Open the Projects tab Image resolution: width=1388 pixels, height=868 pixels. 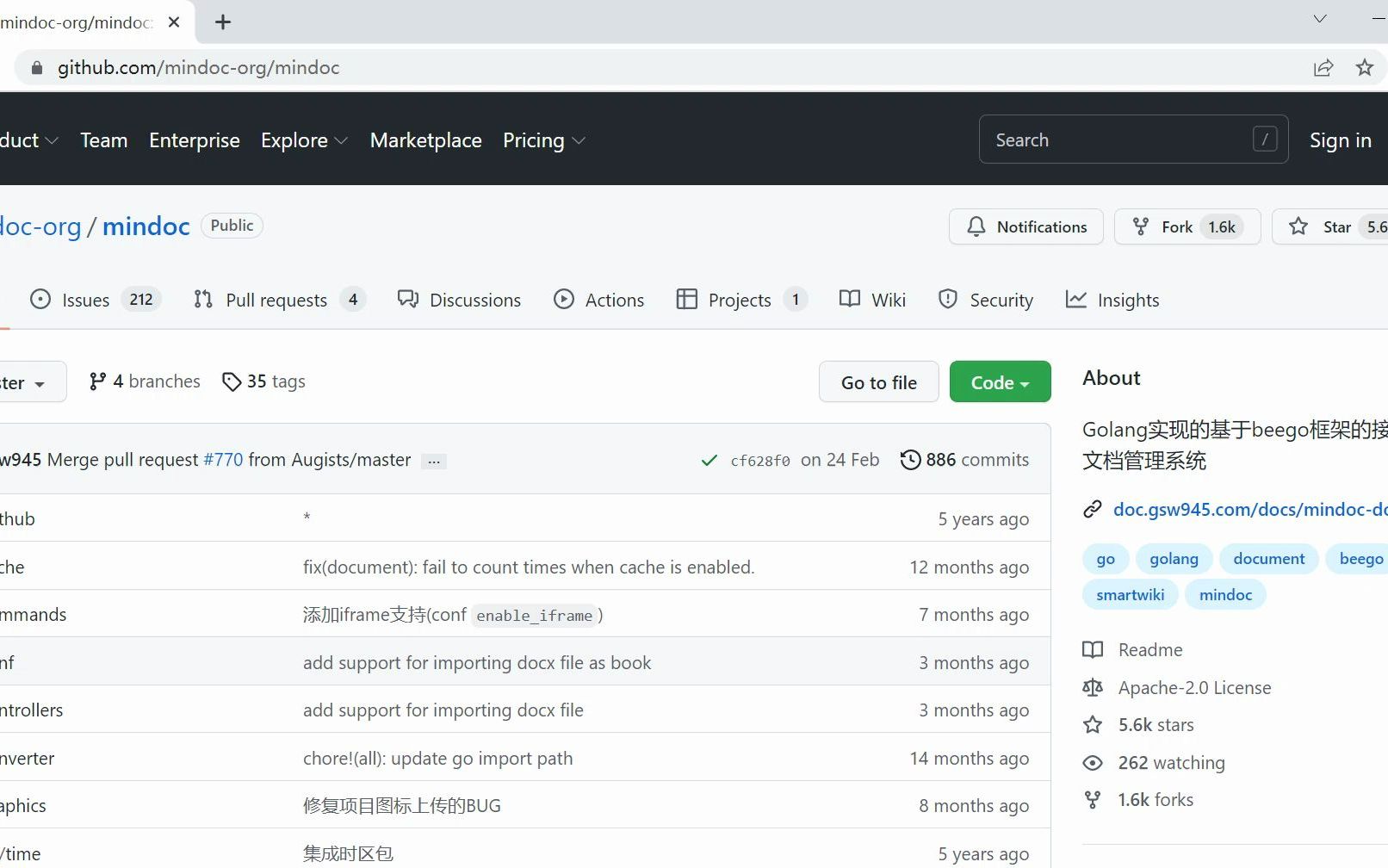click(741, 300)
